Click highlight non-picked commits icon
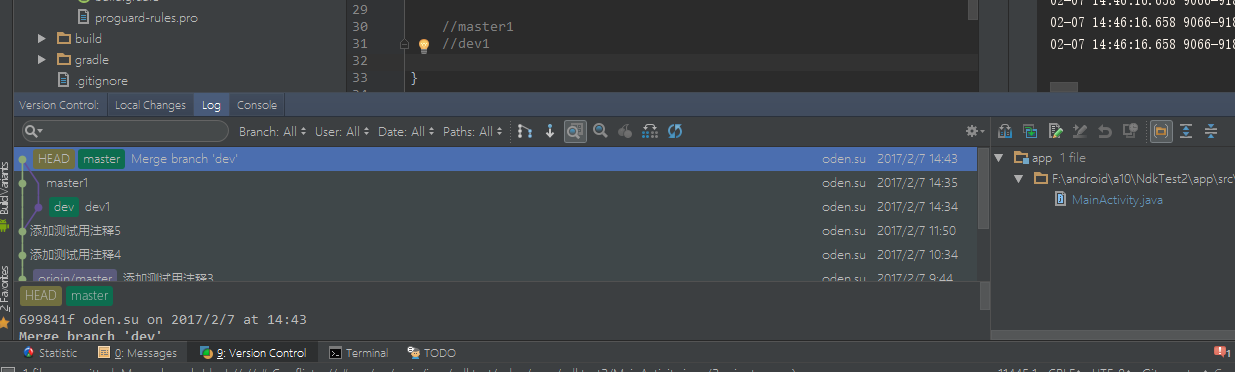Screen dimensions: 1235x372 (650, 131)
